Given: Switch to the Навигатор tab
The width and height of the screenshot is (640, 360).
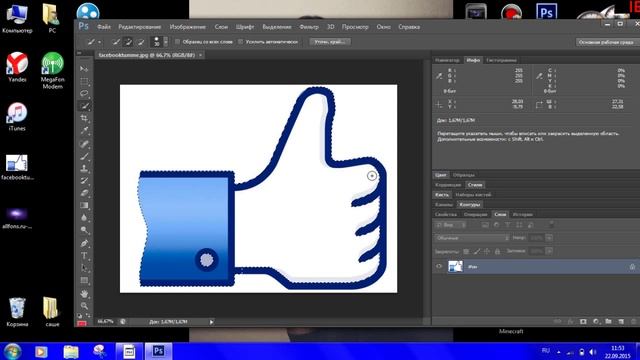Looking at the screenshot, I should 447,60.
